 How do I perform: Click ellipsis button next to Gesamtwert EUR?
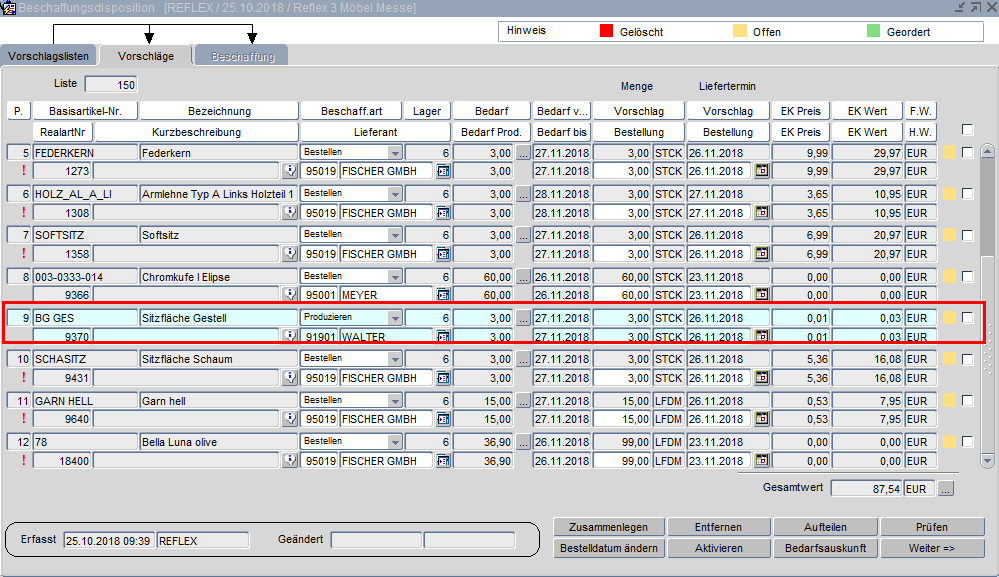point(946,488)
